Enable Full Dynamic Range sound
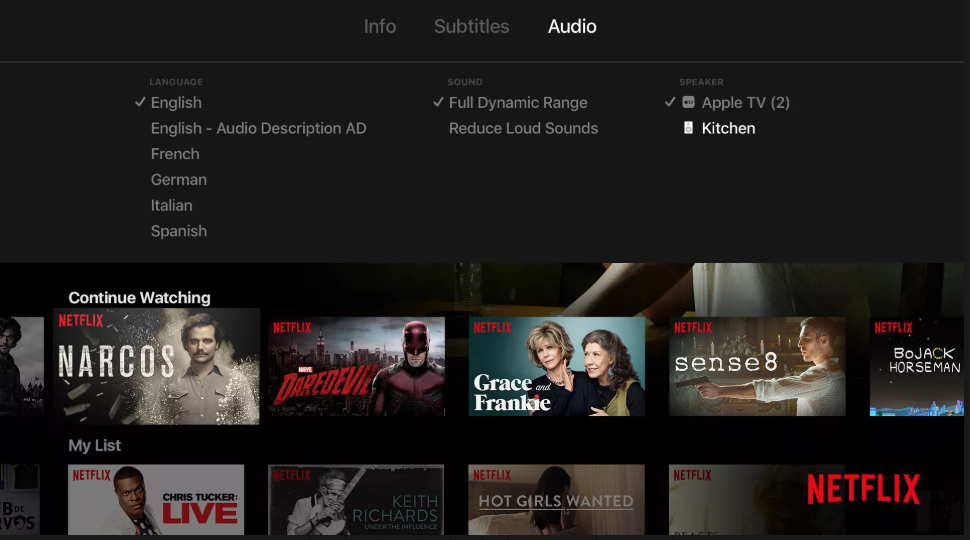 518,103
